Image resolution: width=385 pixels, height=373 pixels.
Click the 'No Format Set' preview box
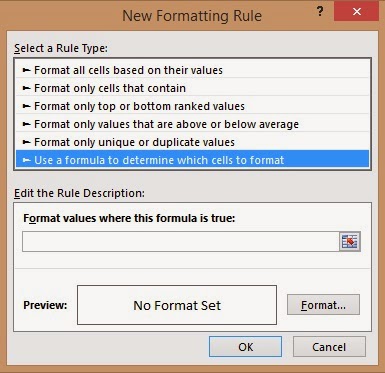[x=177, y=305]
